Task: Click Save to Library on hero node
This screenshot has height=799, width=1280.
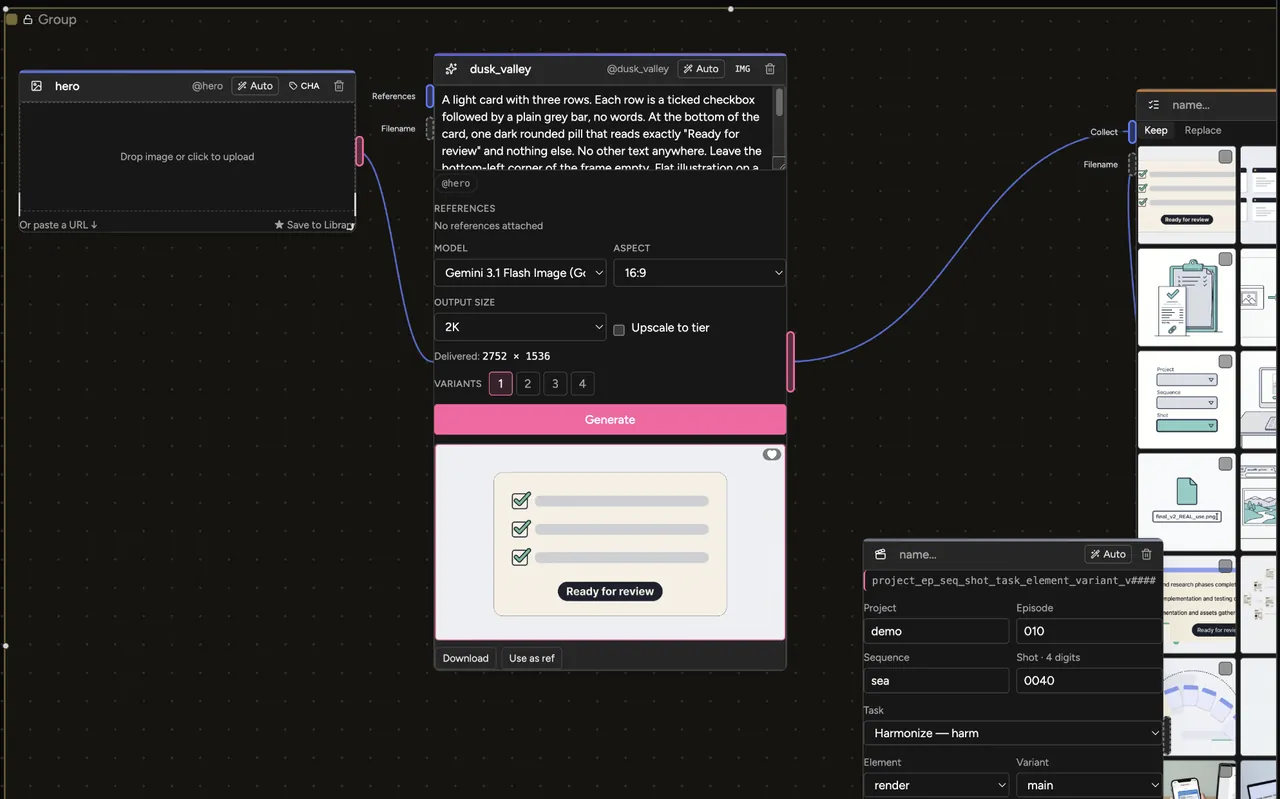Action: tap(314, 225)
